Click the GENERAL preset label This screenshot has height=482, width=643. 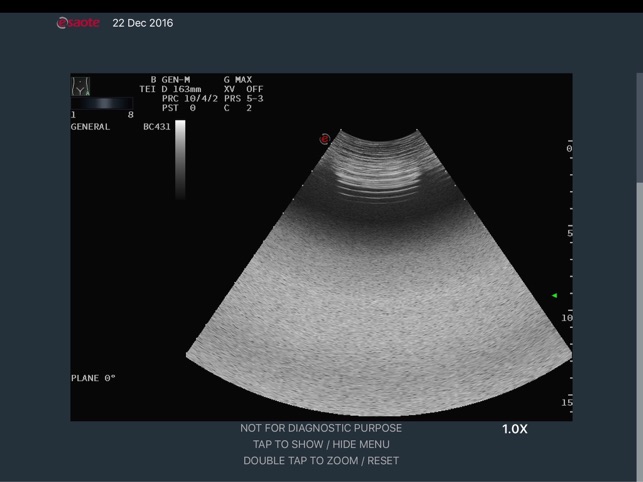(x=90, y=127)
